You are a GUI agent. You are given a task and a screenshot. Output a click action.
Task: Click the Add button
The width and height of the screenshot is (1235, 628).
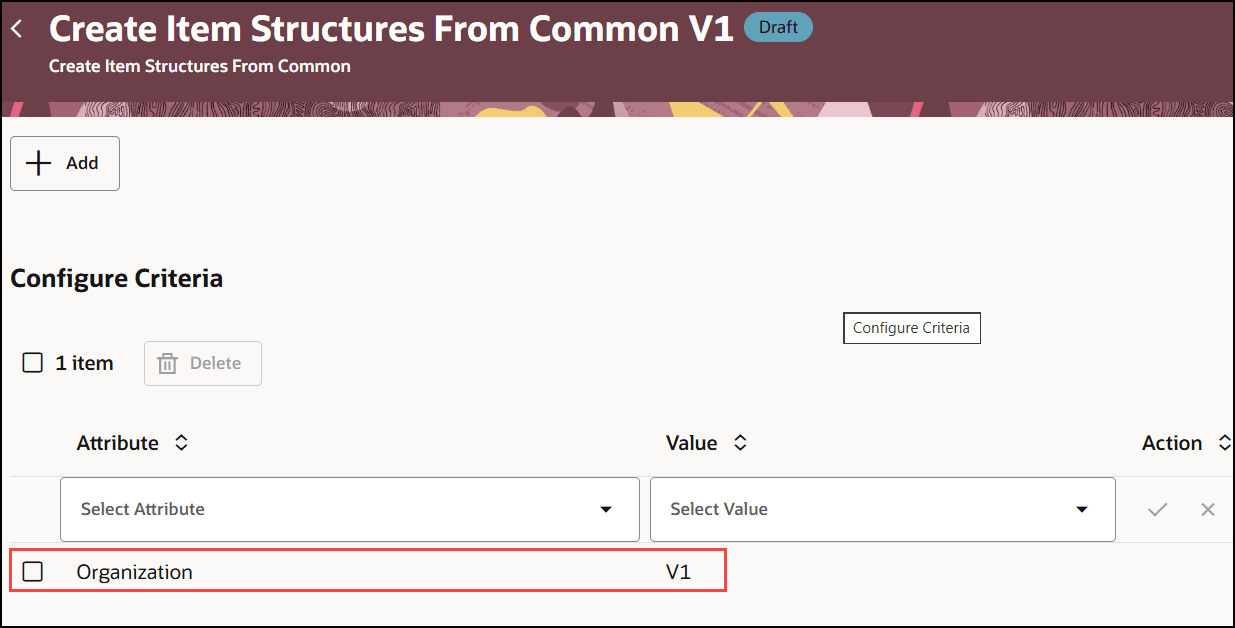pos(64,163)
